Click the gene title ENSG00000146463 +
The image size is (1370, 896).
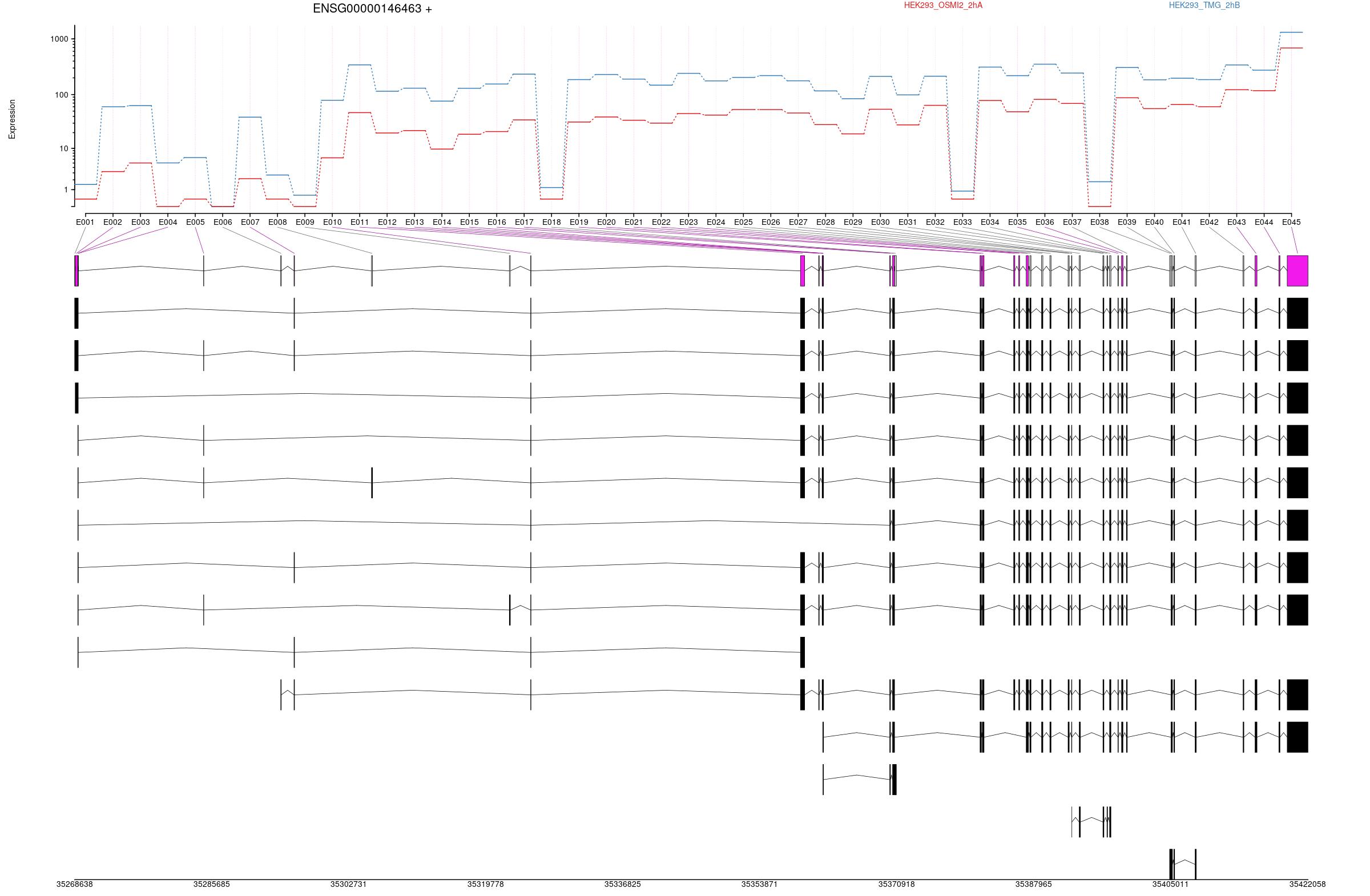pyautogui.click(x=372, y=9)
